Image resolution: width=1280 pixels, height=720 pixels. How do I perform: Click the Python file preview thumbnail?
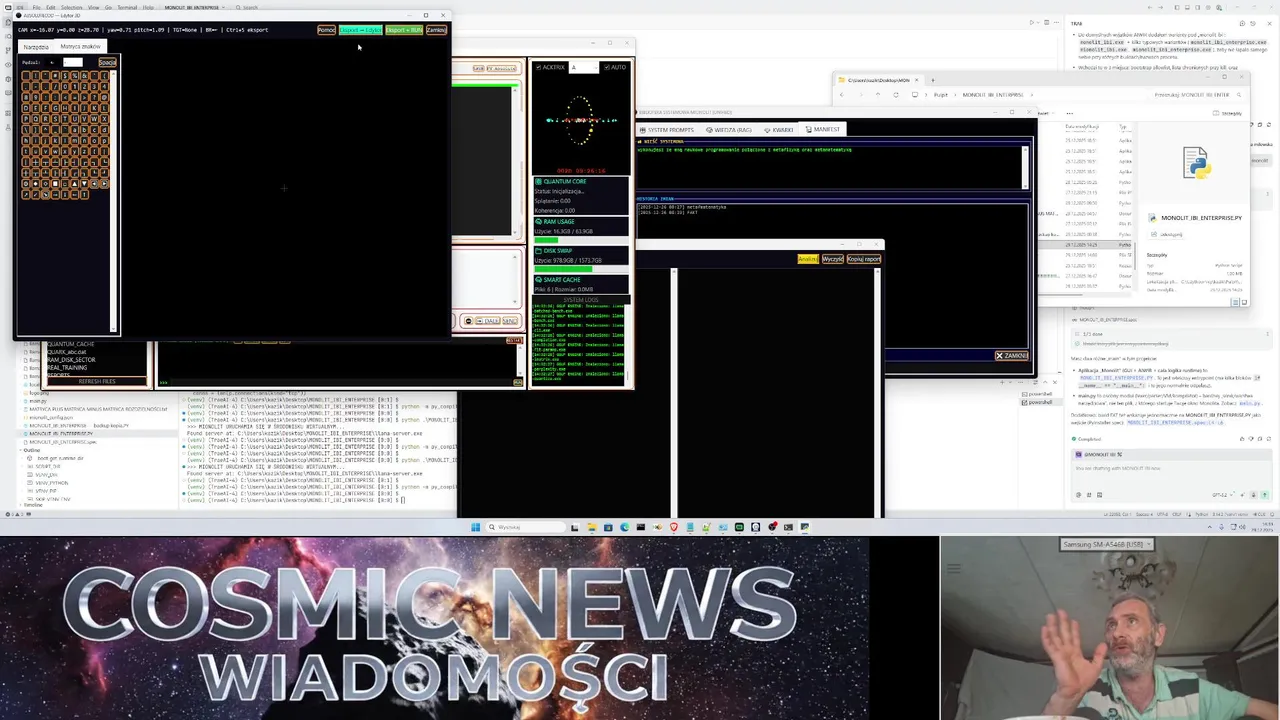coord(1197,162)
